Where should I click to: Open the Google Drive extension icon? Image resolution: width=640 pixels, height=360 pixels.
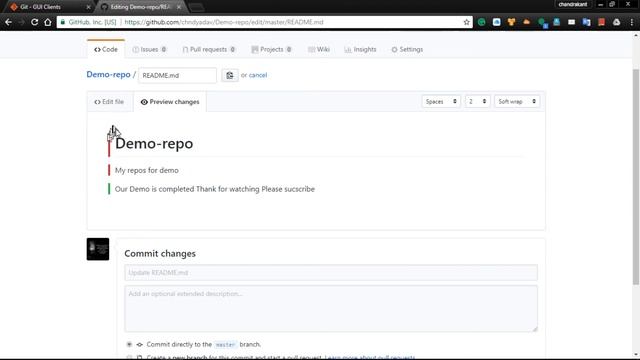pos(616,22)
